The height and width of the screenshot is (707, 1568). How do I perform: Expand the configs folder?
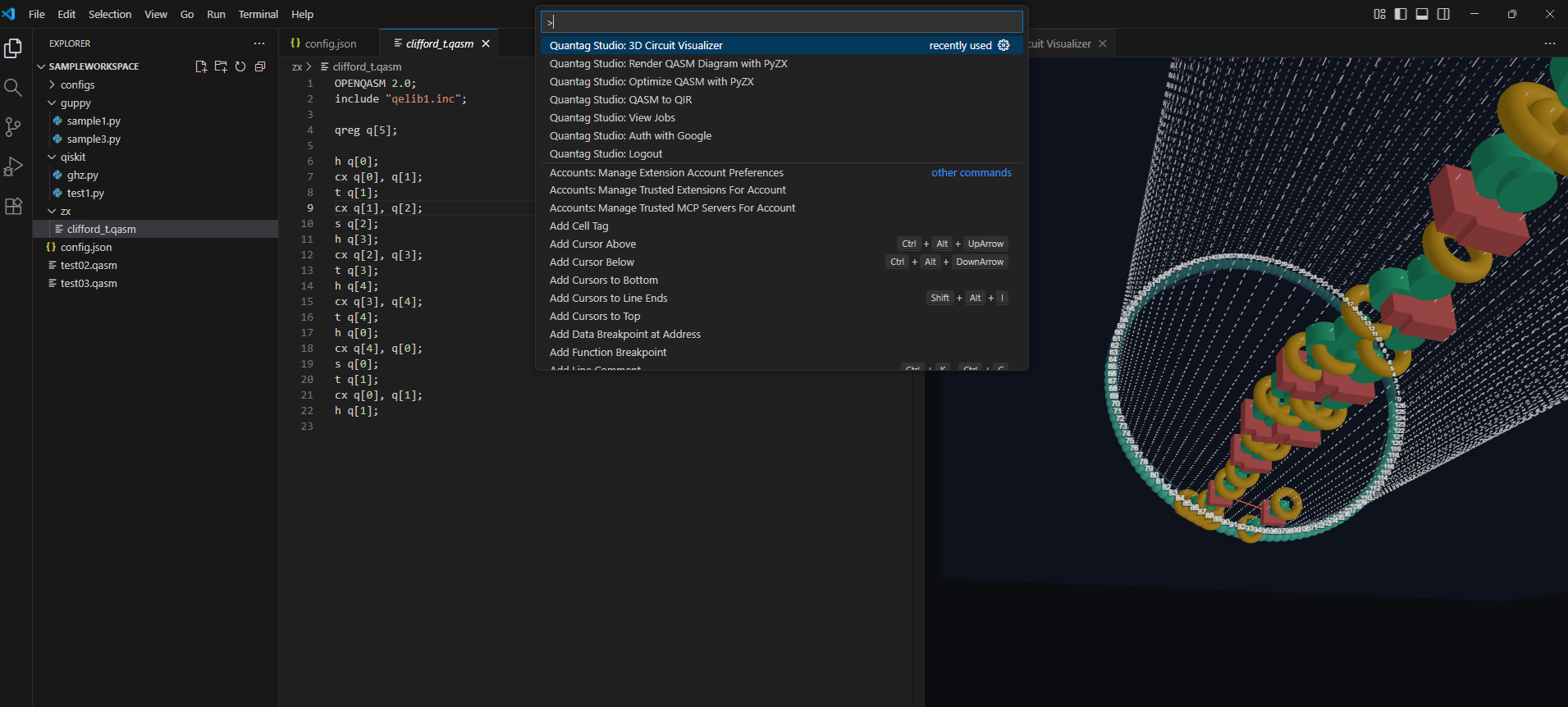pos(77,84)
